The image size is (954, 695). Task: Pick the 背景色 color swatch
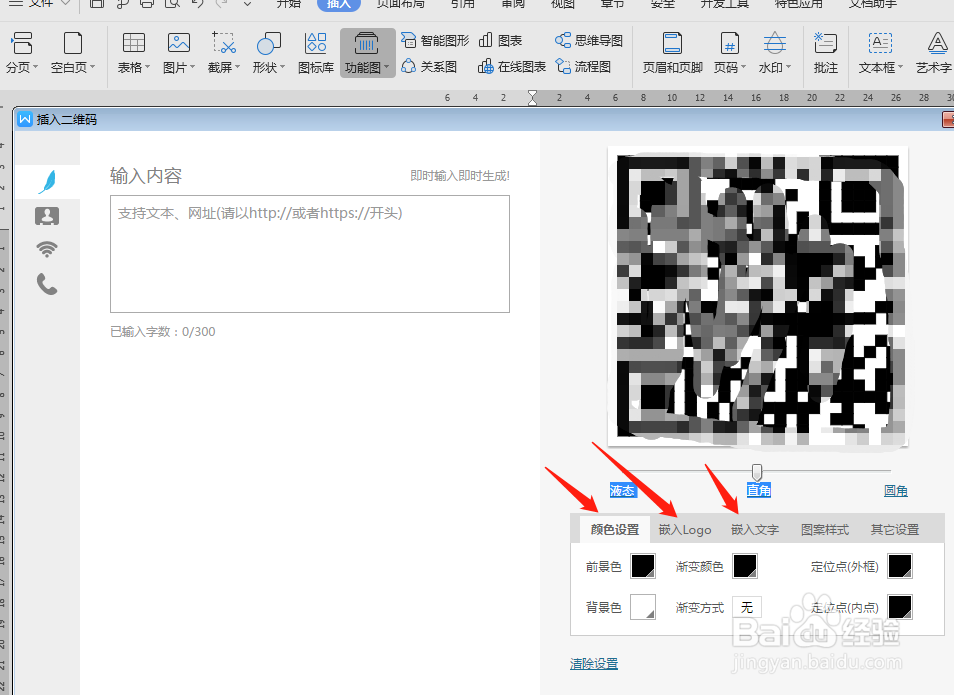pos(643,607)
